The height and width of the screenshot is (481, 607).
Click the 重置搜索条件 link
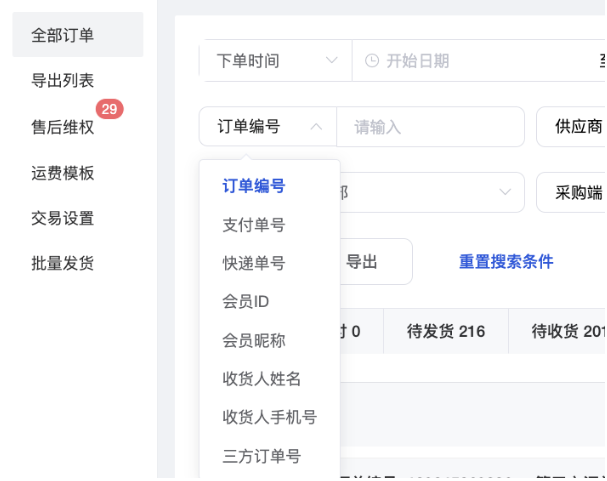pos(505,262)
